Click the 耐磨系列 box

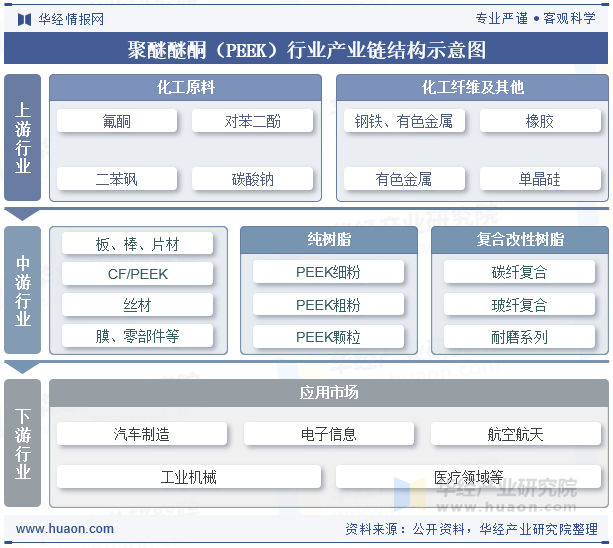click(519, 337)
